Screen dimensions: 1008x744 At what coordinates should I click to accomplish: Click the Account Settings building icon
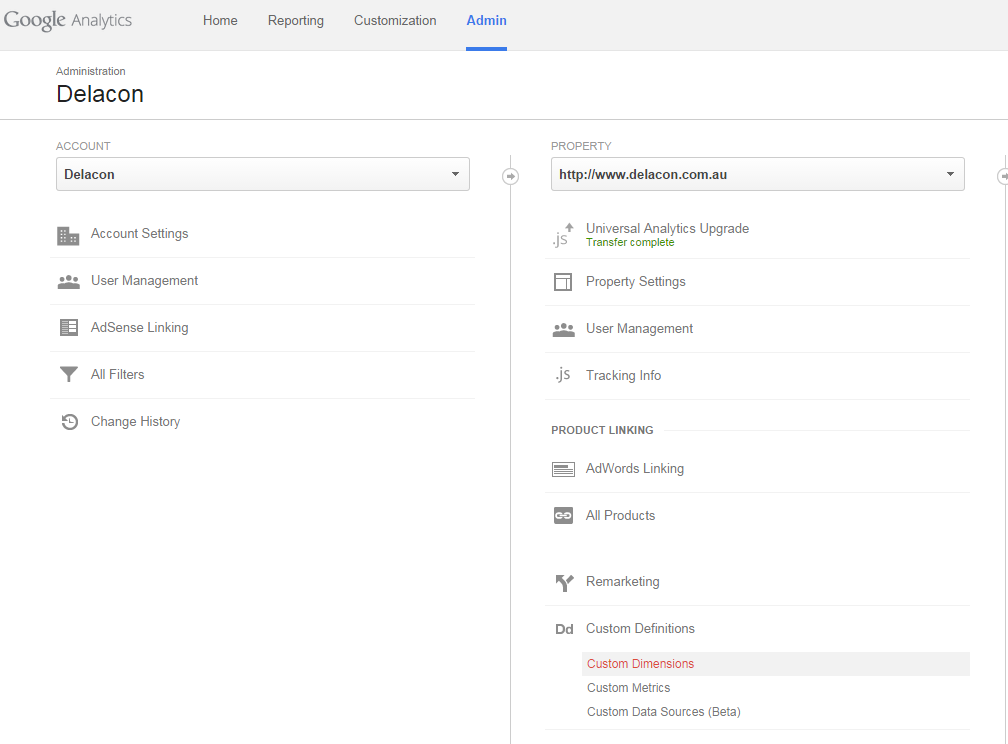pyautogui.click(x=68, y=236)
